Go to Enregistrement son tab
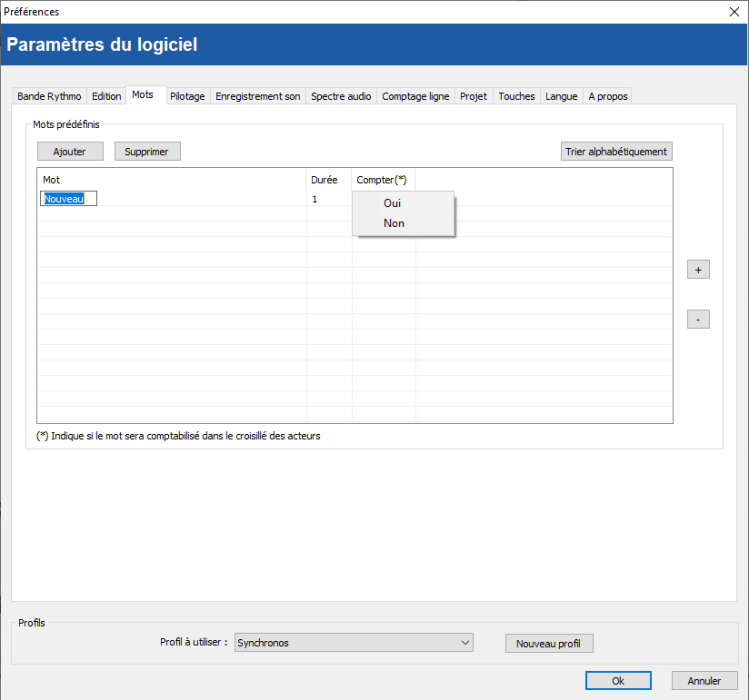This screenshot has height=700, width=749. [257, 96]
